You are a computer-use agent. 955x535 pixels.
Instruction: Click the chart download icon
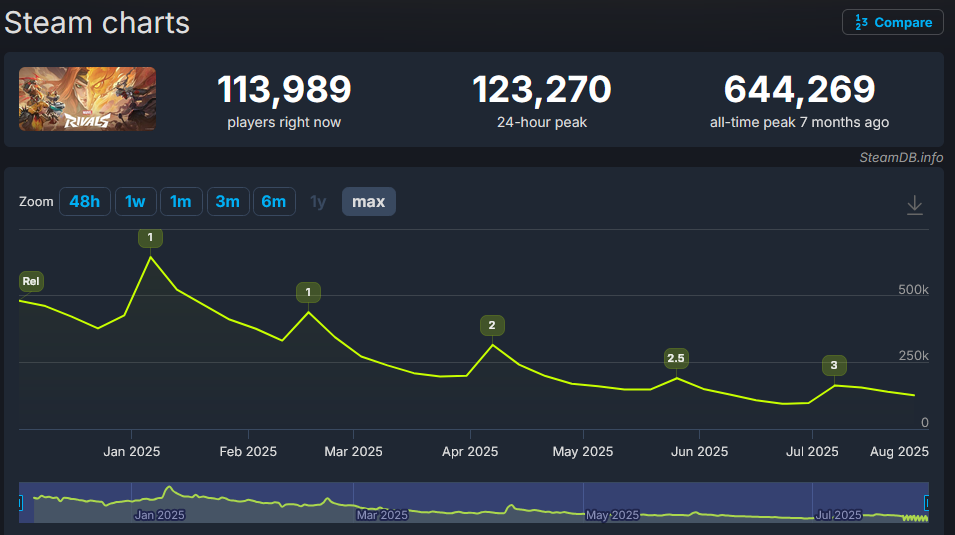click(x=914, y=205)
